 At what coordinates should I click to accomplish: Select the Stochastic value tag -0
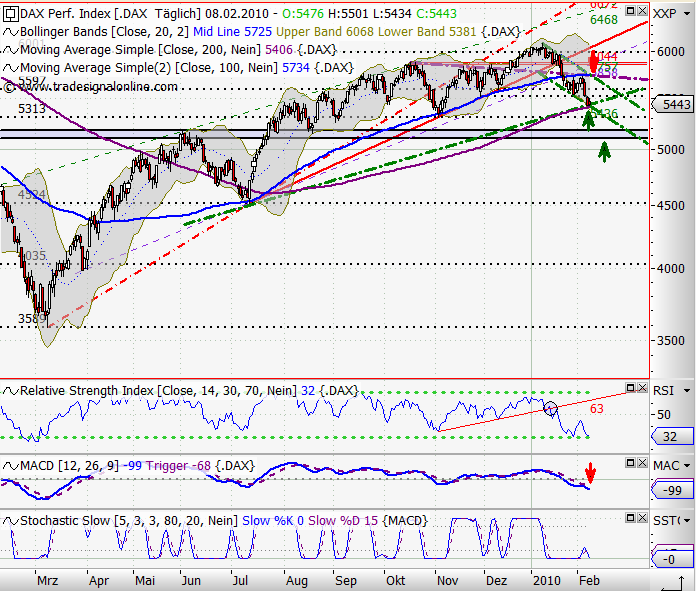[672, 559]
